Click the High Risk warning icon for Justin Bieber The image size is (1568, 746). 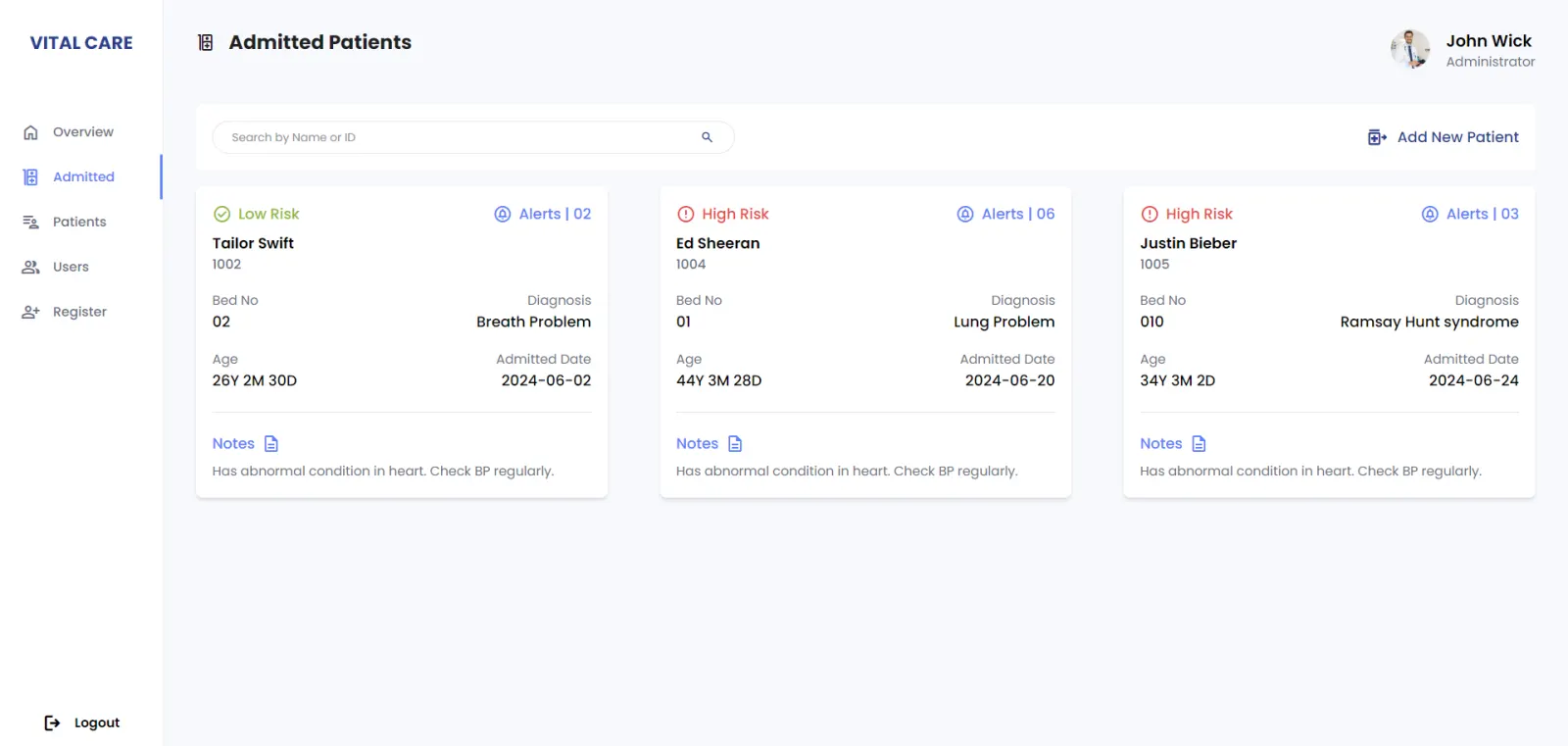(1150, 214)
